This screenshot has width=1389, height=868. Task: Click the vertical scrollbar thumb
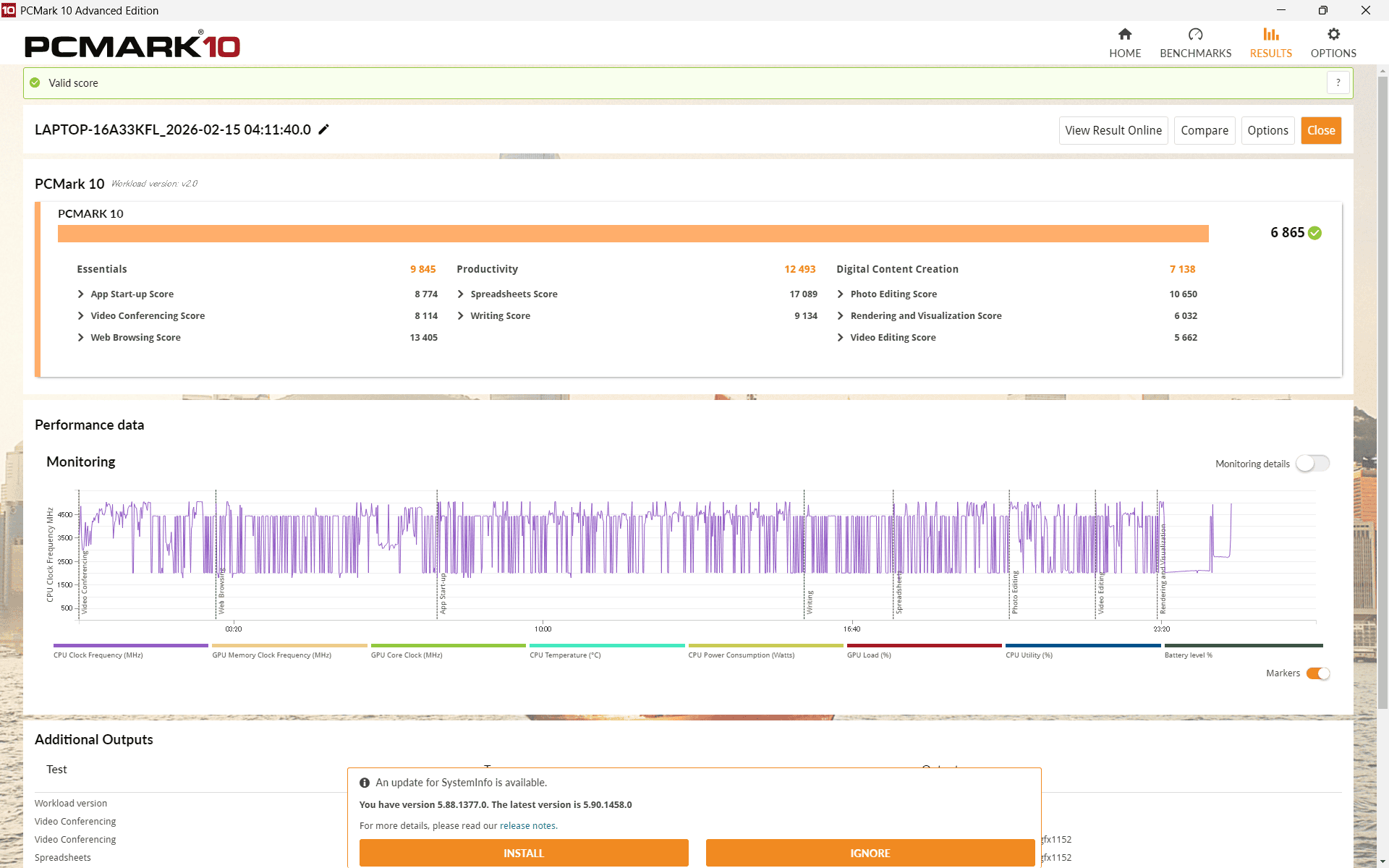[1382, 391]
